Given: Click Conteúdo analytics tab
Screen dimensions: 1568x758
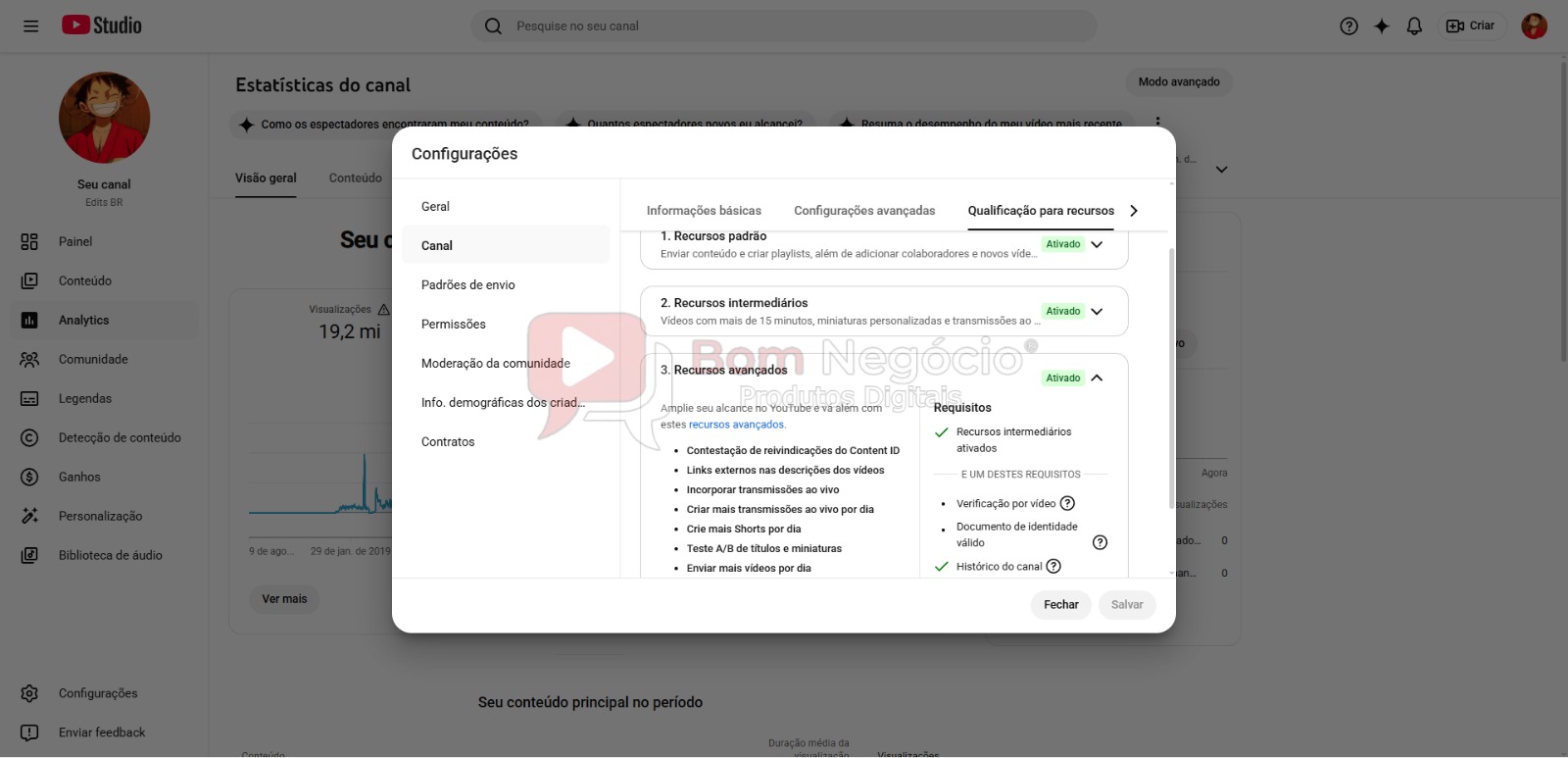Looking at the screenshot, I should point(355,177).
